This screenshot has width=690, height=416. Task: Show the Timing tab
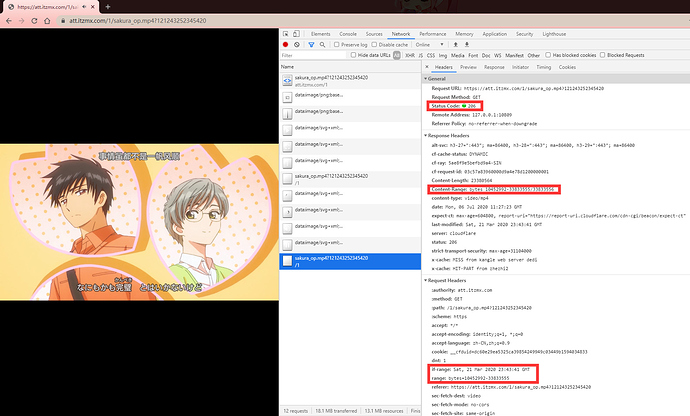[543, 67]
